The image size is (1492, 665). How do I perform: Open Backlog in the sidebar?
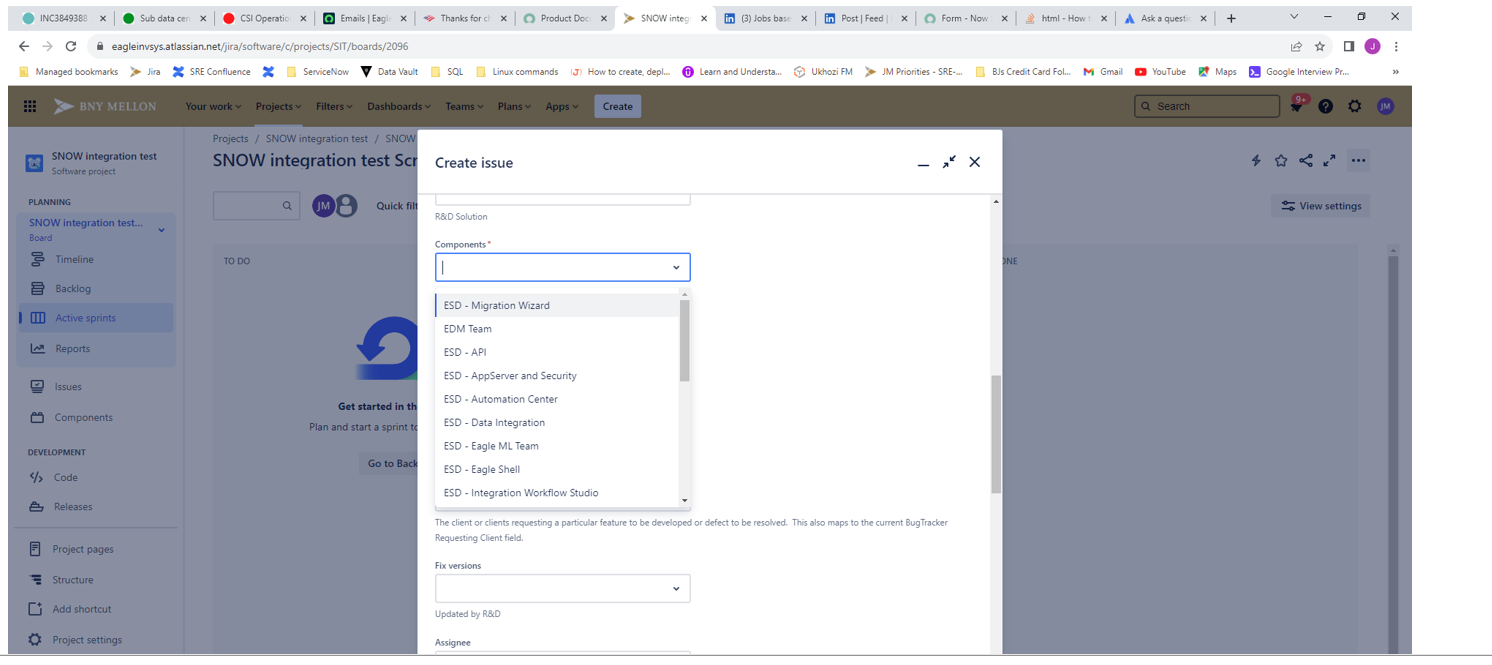[73, 288]
